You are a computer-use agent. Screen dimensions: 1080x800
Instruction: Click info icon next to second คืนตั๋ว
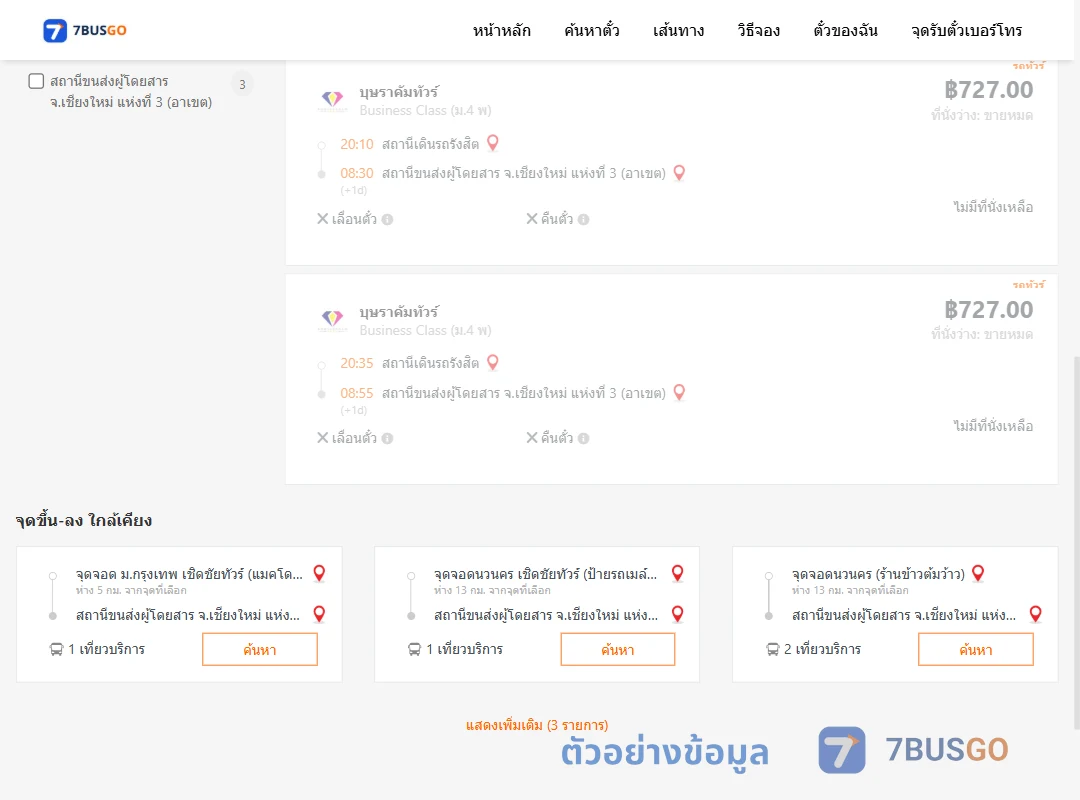coord(583,438)
